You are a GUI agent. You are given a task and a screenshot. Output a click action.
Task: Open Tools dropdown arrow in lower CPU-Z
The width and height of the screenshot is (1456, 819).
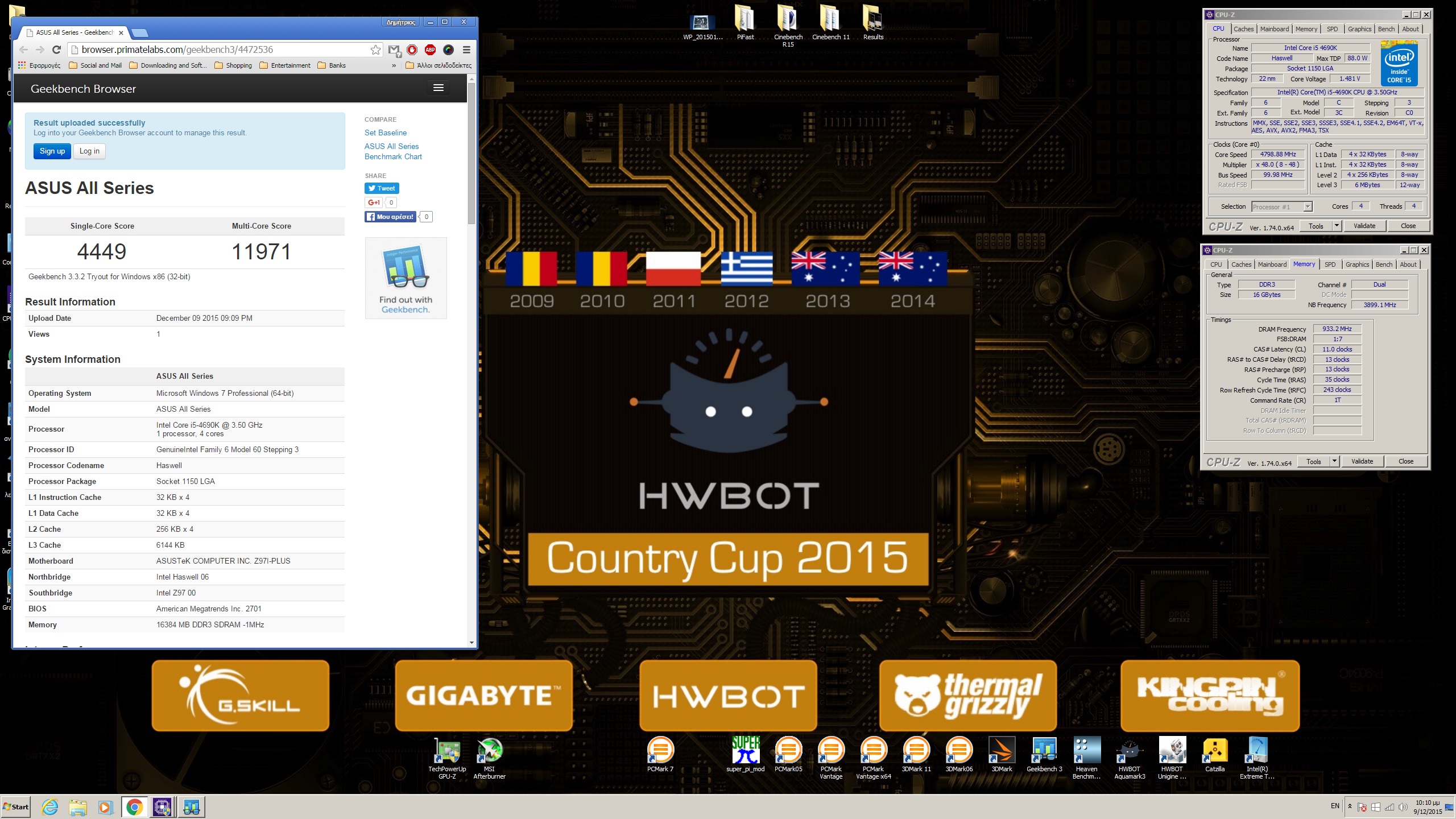1334,461
